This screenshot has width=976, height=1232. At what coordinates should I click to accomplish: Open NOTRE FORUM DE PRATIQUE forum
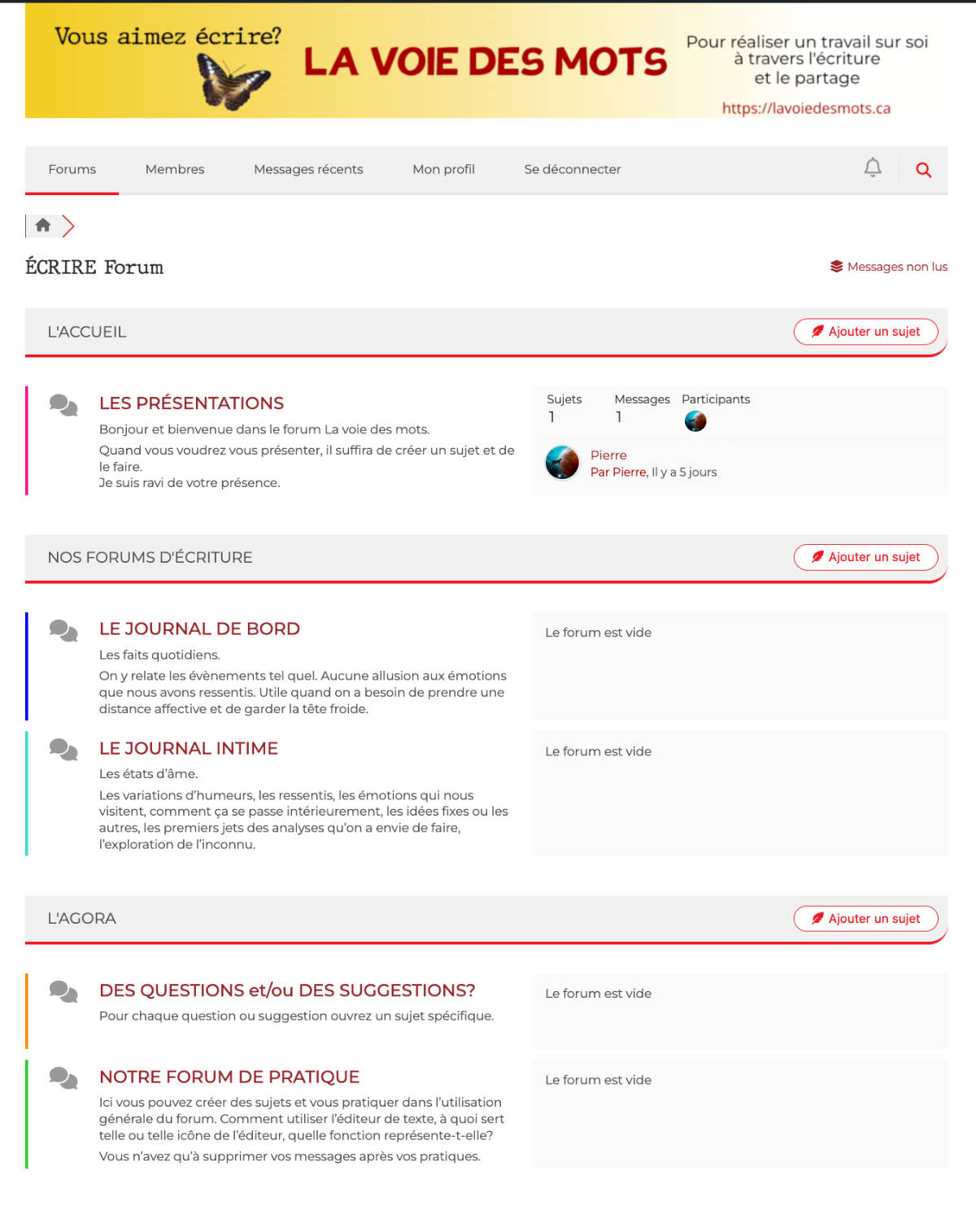(229, 1077)
